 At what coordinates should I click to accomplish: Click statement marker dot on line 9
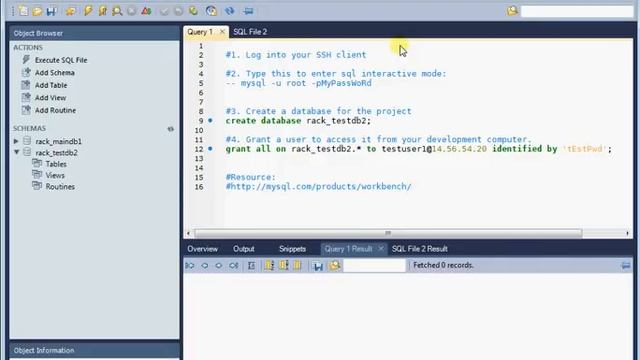point(210,121)
